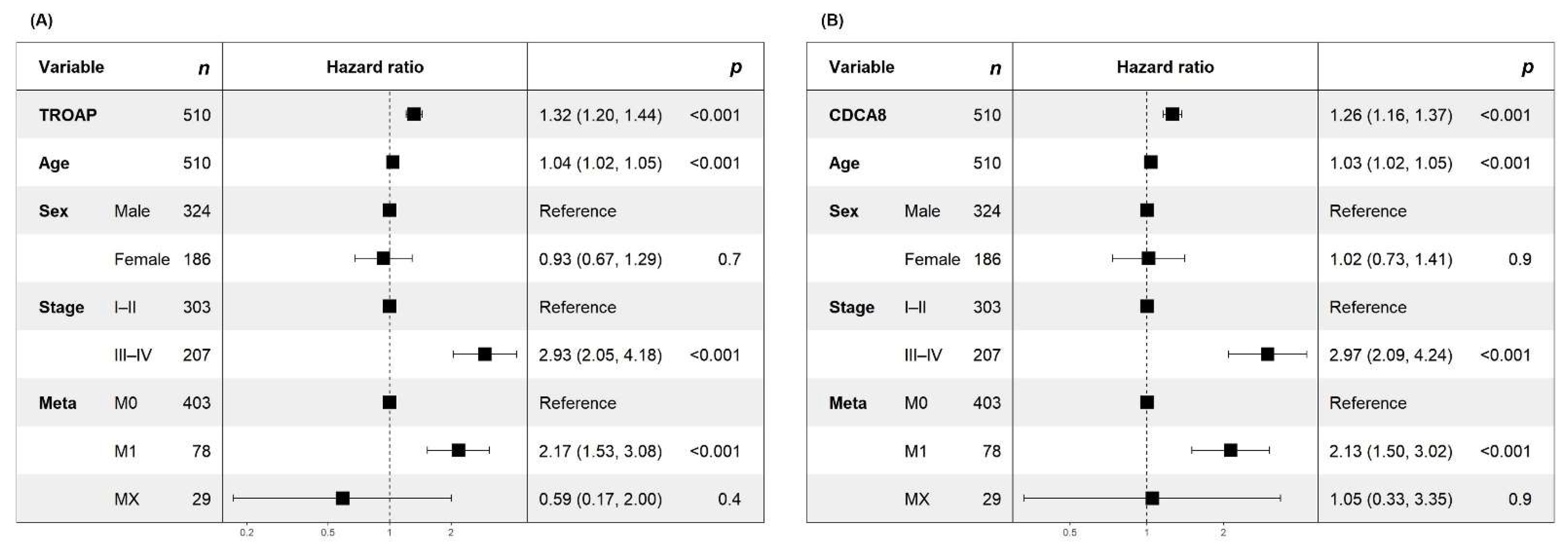This screenshot has width=1568, height=548.
Task: Click the panel (B) label
Action: tap(832, 21)
